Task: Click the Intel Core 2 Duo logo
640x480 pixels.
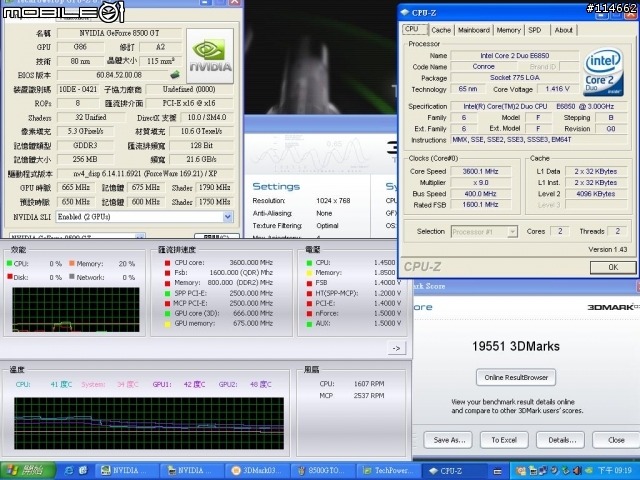Action: (603, 72)
